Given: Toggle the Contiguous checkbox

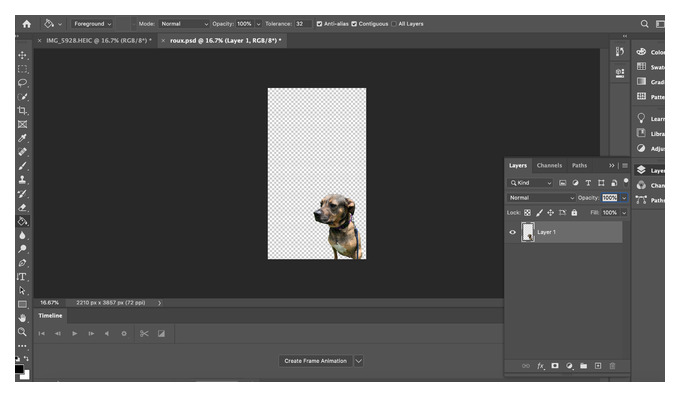Looking at the screenshot, I should click(x=354, y=24).
